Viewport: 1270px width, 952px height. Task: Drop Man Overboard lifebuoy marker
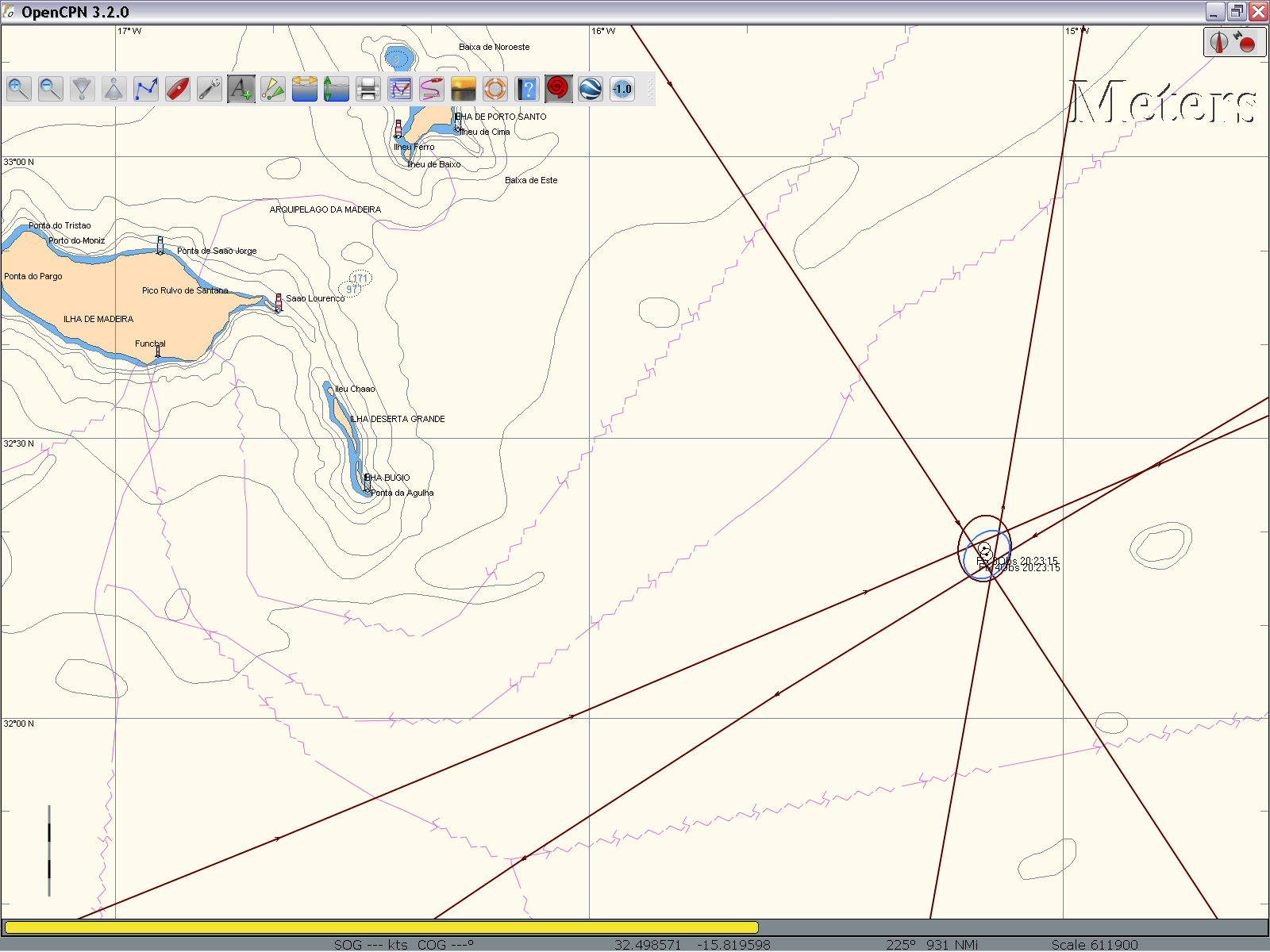[x=495, y=89]
